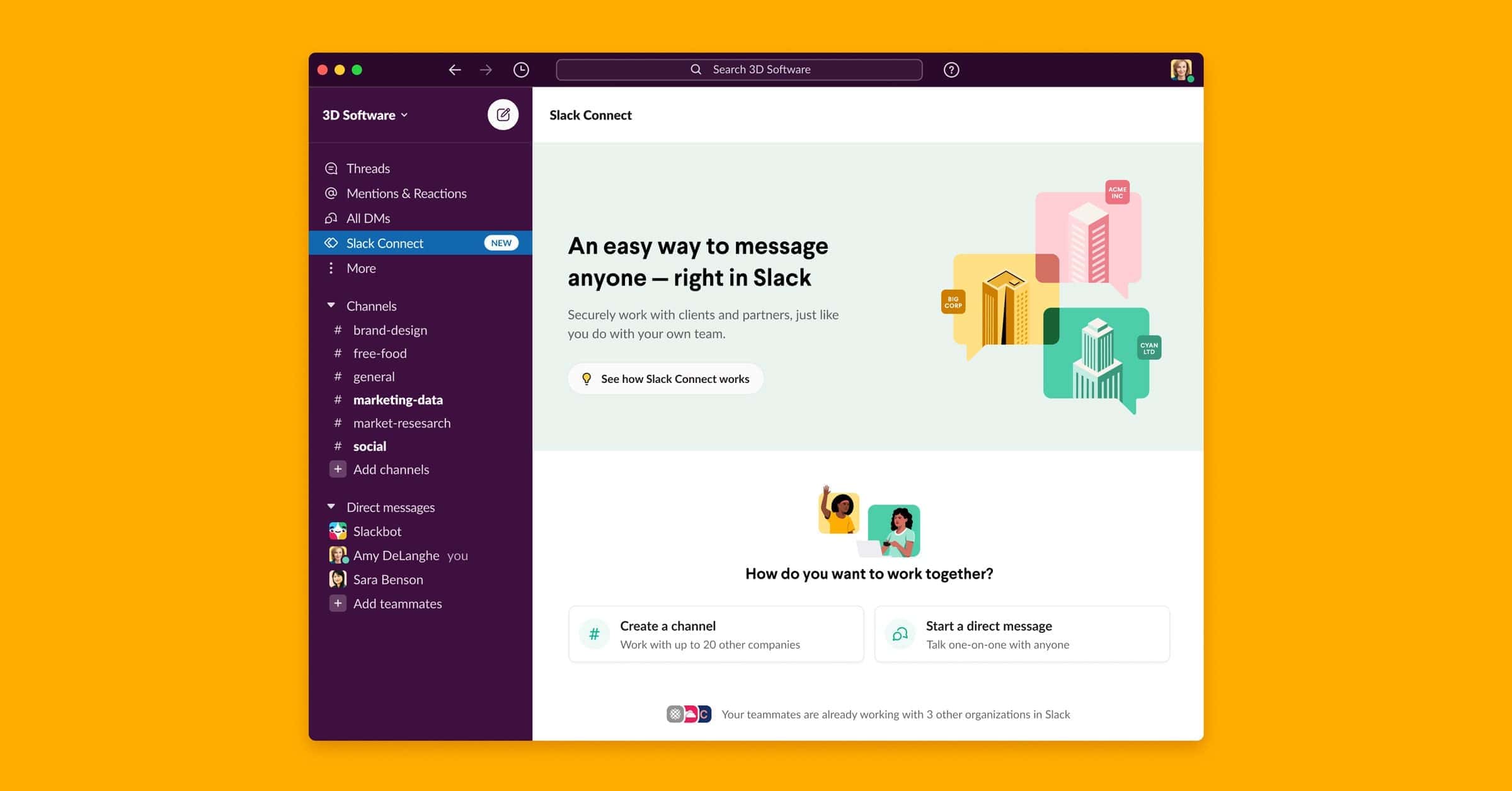1512x791 pixels.
Task: Click the Add channels plus icon
Action: click(338, 469)
